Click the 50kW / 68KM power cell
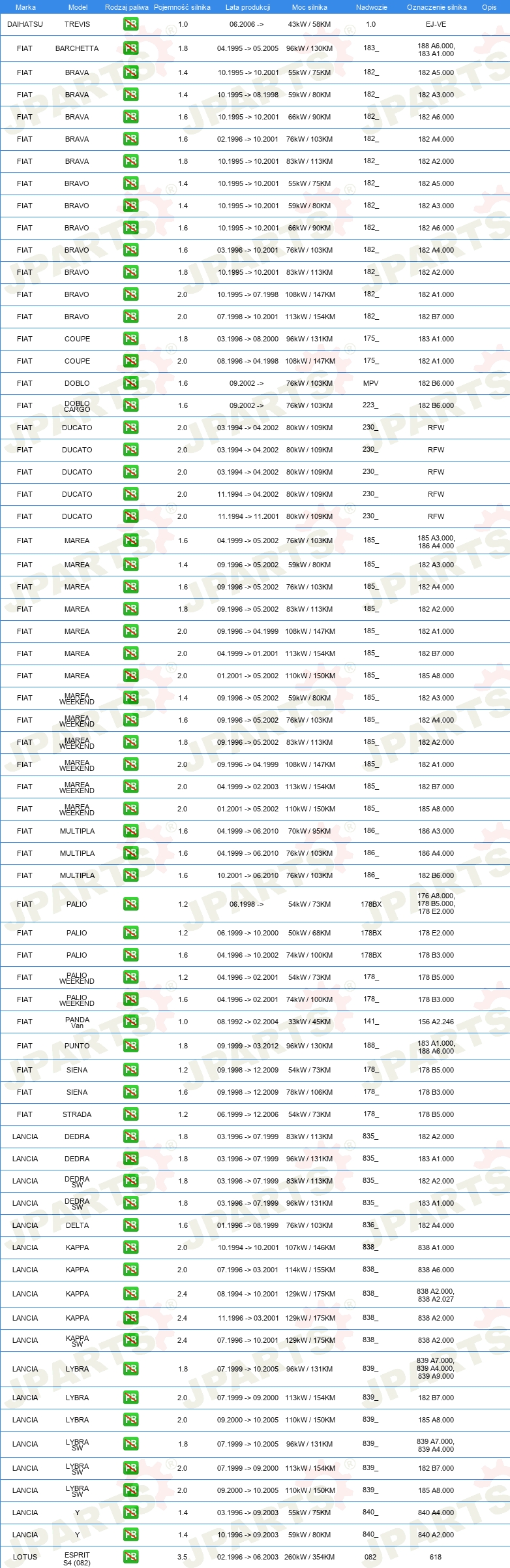The width and height of the screenshot is (510, 1568). pos(310,933)
